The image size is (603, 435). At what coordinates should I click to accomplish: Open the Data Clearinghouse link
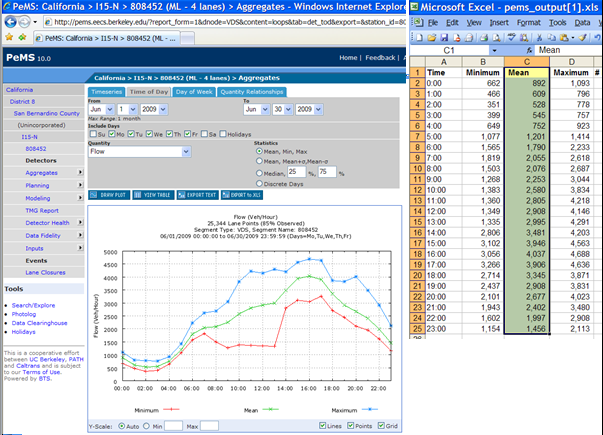pos(40,324)
